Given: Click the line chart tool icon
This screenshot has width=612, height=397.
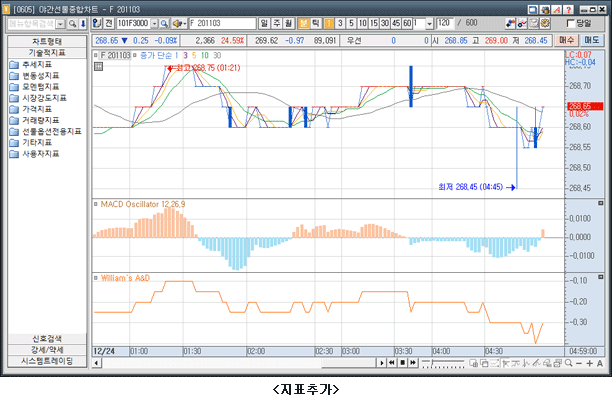Looking at the screenshot, I should tap(522, 23).
